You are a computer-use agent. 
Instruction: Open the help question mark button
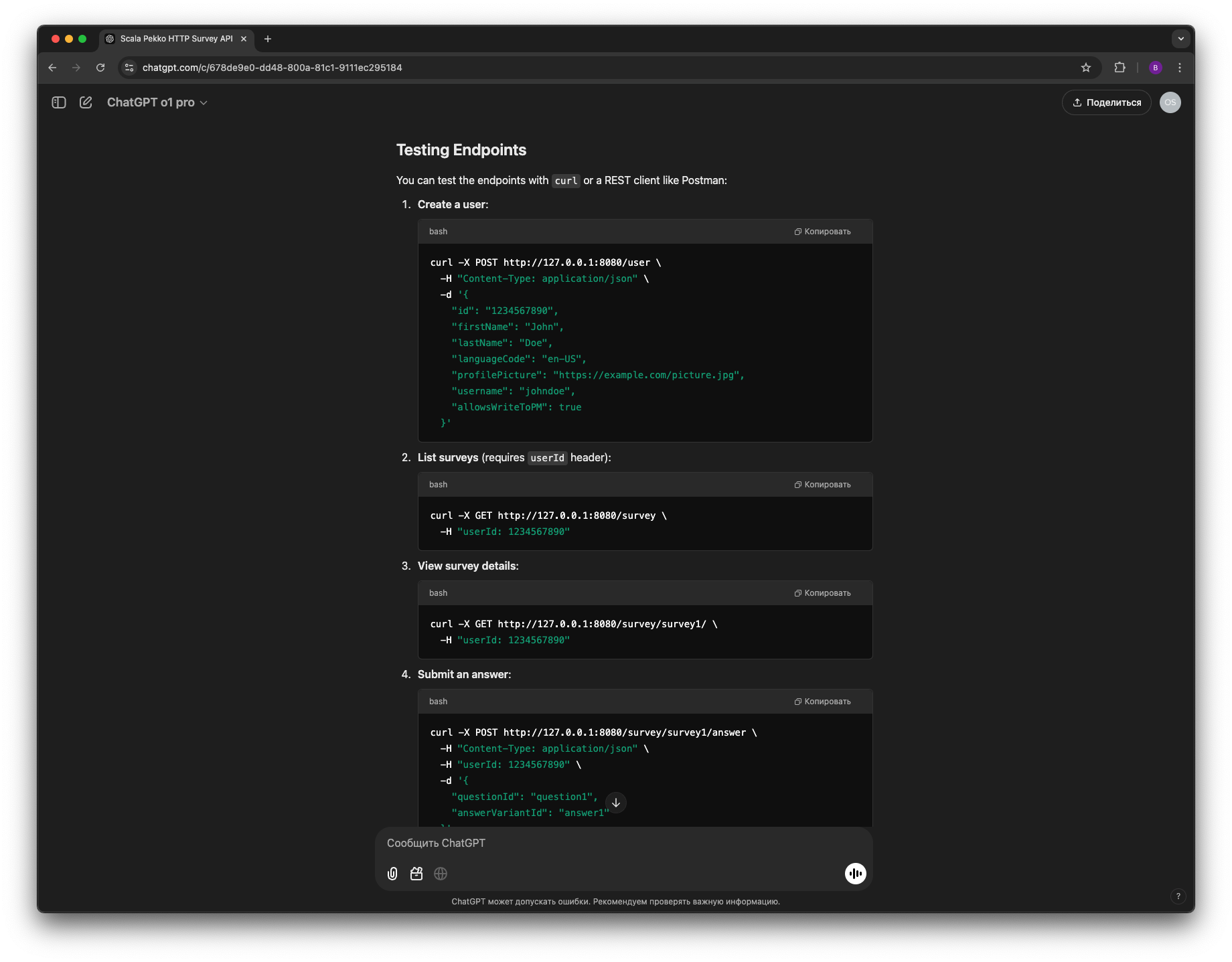click(1178, 896)
